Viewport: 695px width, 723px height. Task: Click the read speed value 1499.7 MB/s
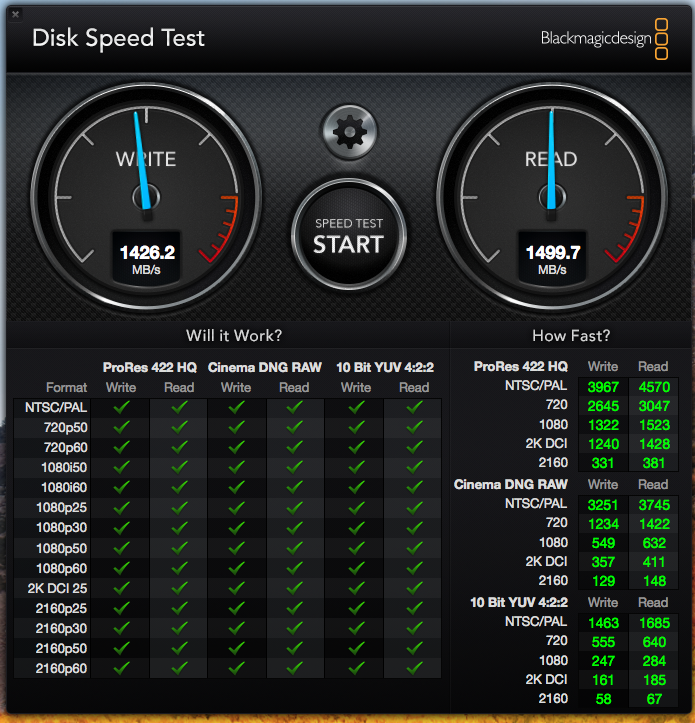pos(552,259)
